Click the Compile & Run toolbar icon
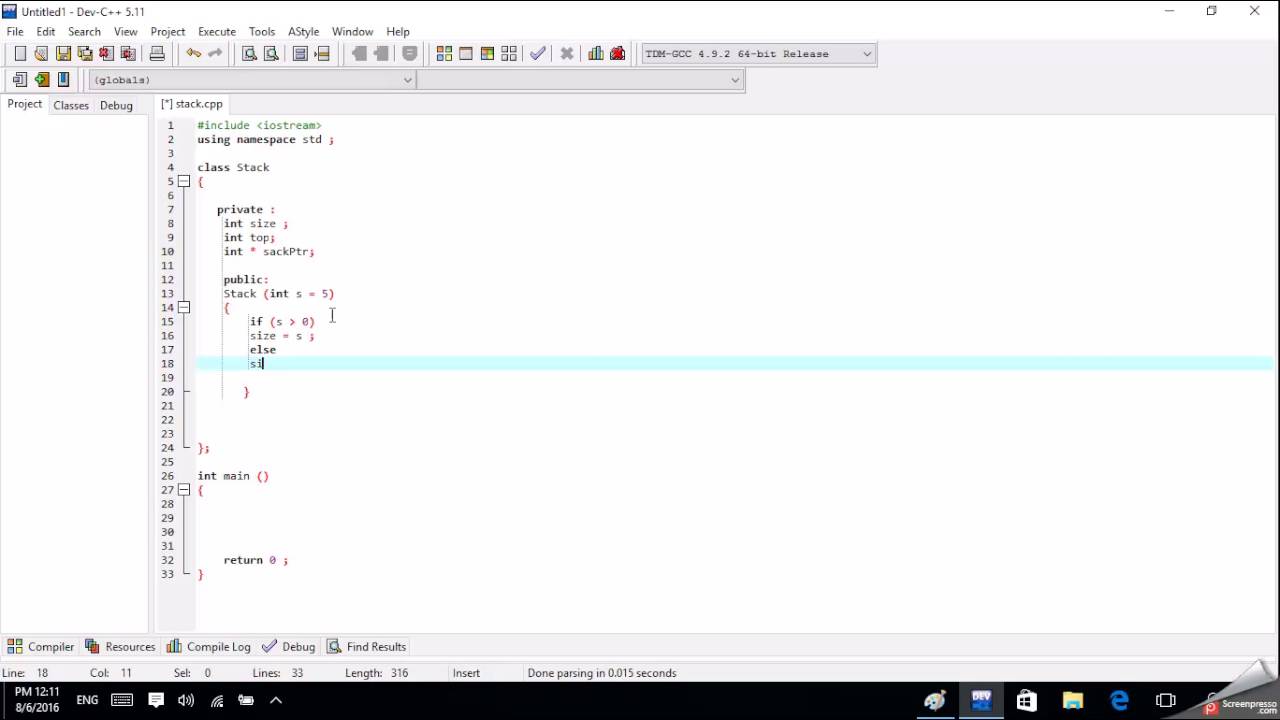1280x720 pixels. tap(487, 54)
